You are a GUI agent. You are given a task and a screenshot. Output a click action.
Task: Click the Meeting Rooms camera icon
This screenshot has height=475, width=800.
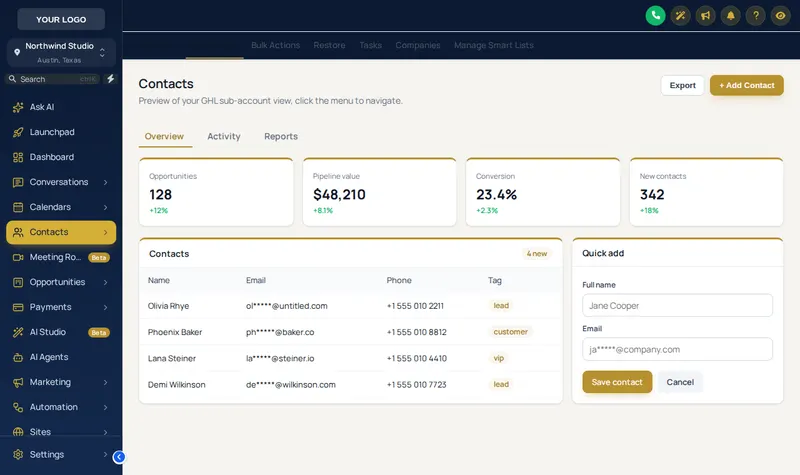[18, 257]
